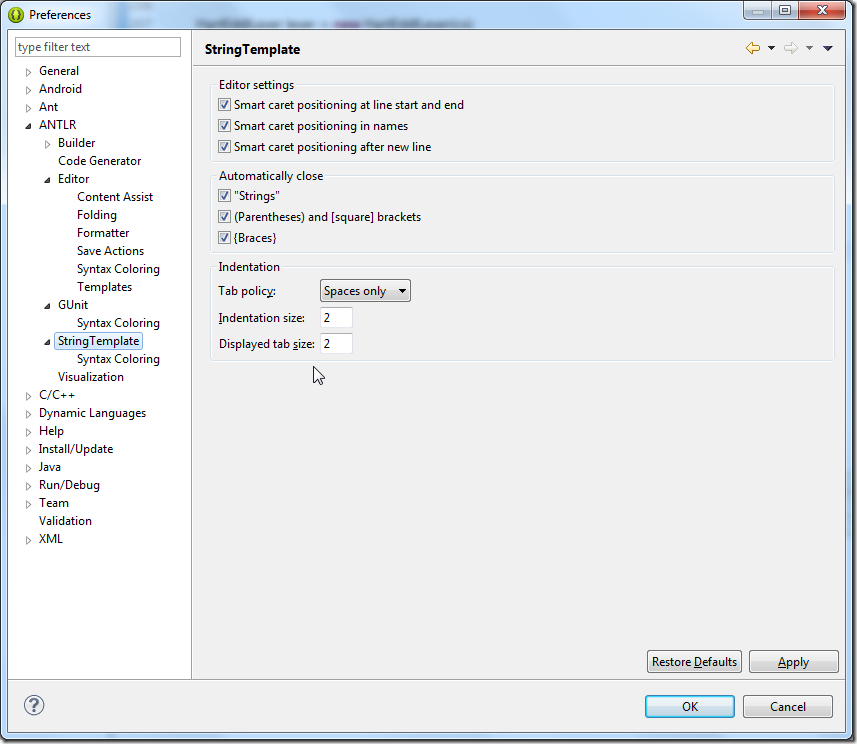Toggle automatically close {Braces}
The image size is (857, 744).
[x=224, y=238]
